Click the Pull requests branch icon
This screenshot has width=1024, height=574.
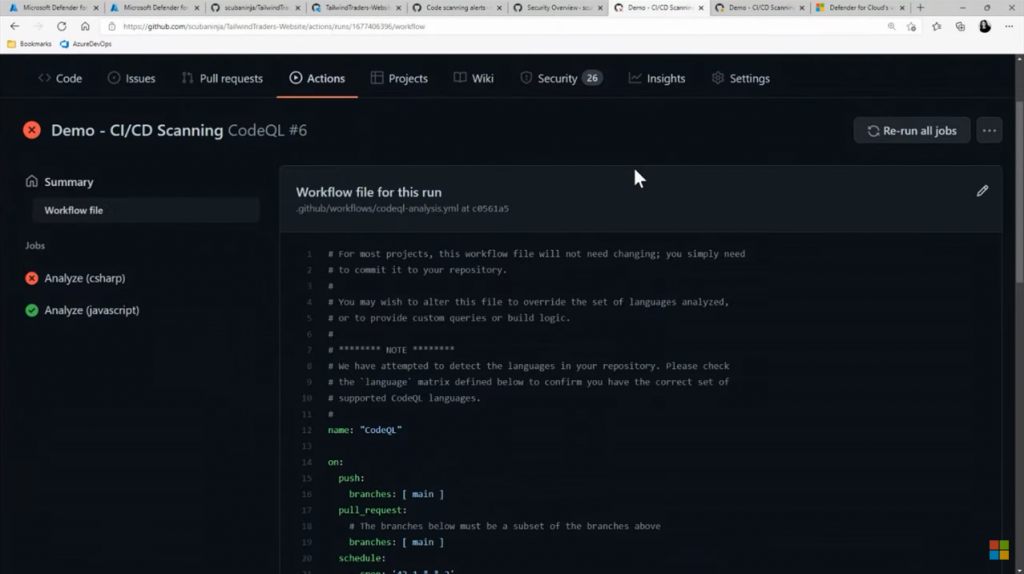point(187,78)
